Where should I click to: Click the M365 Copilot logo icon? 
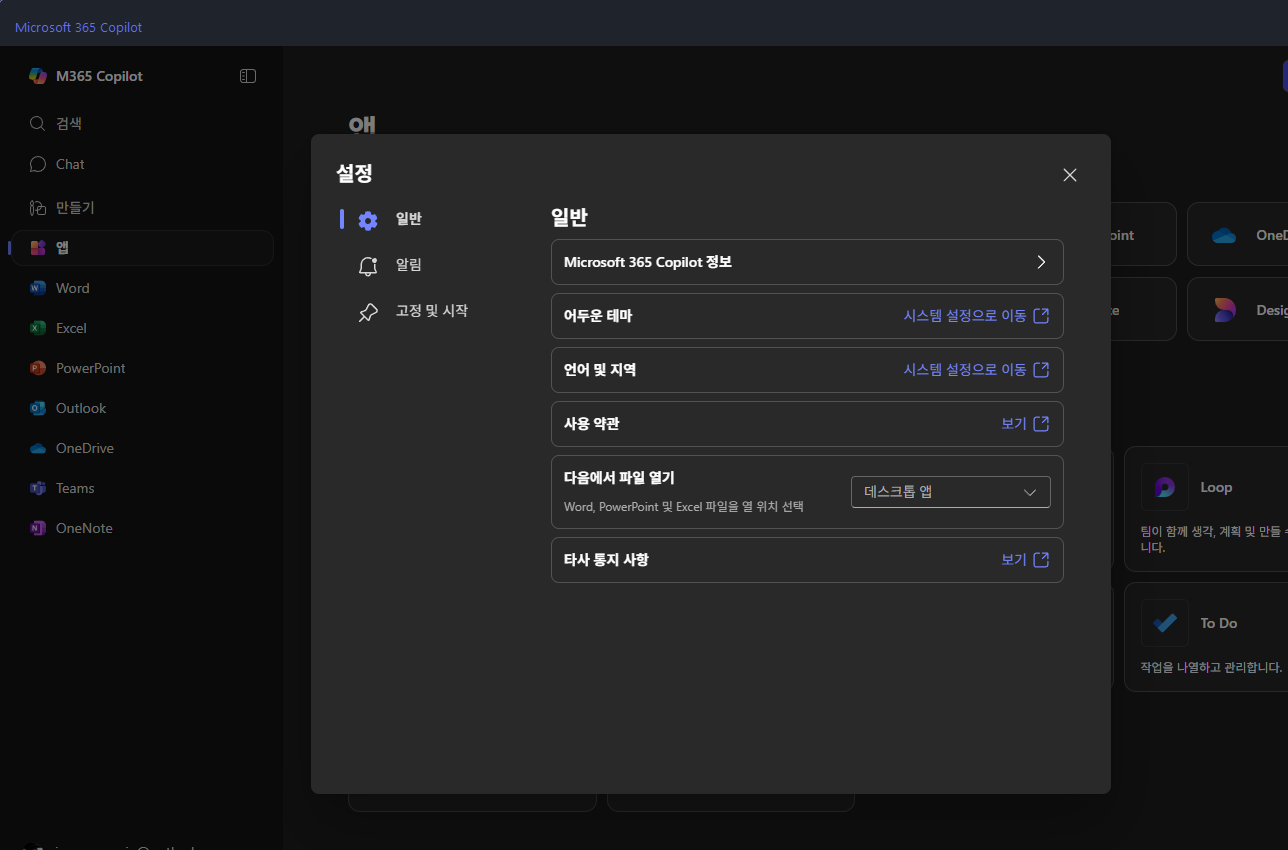[38, 76]
